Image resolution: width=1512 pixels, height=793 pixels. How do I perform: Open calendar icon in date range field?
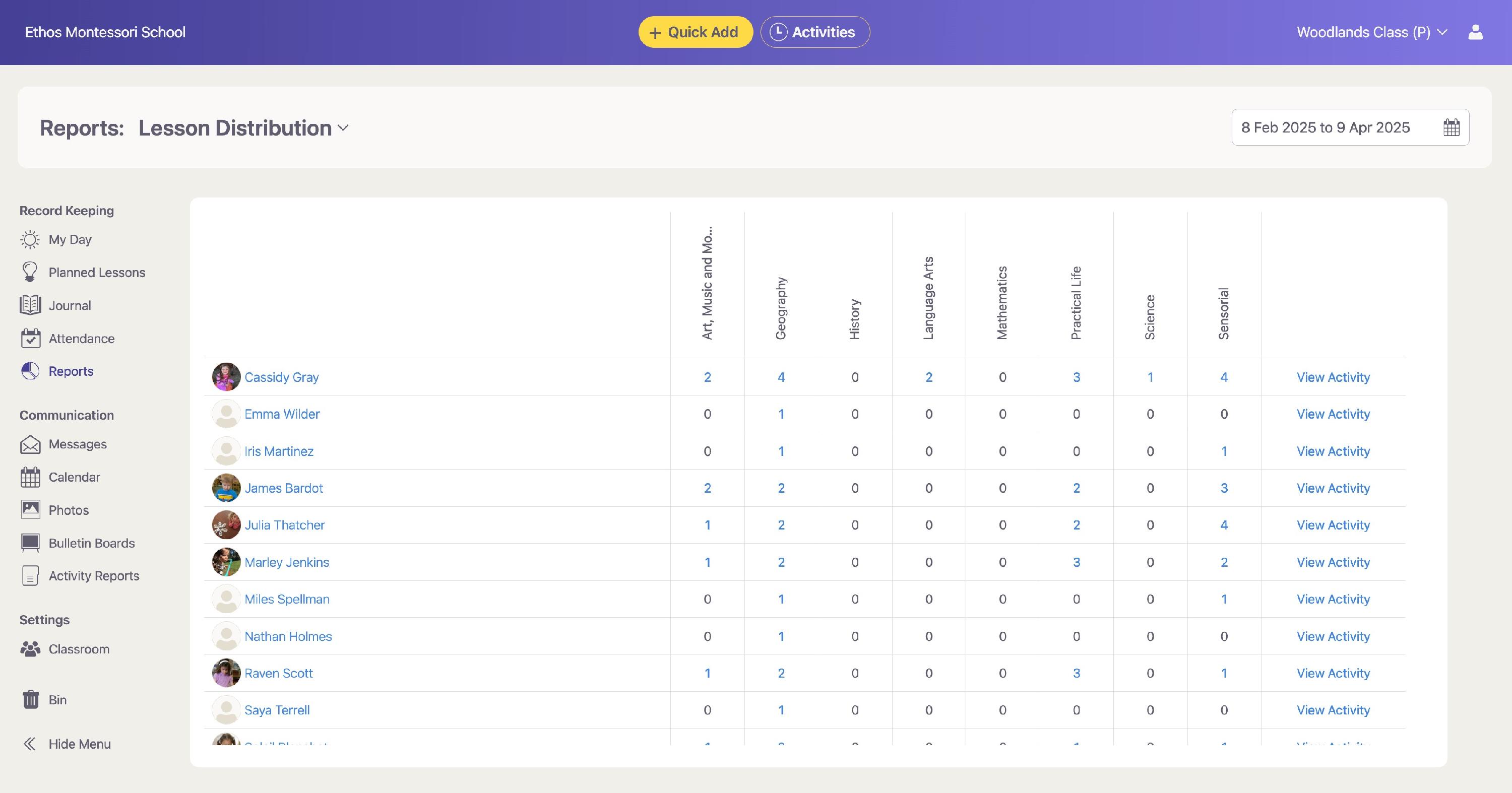pos(1451,127)
